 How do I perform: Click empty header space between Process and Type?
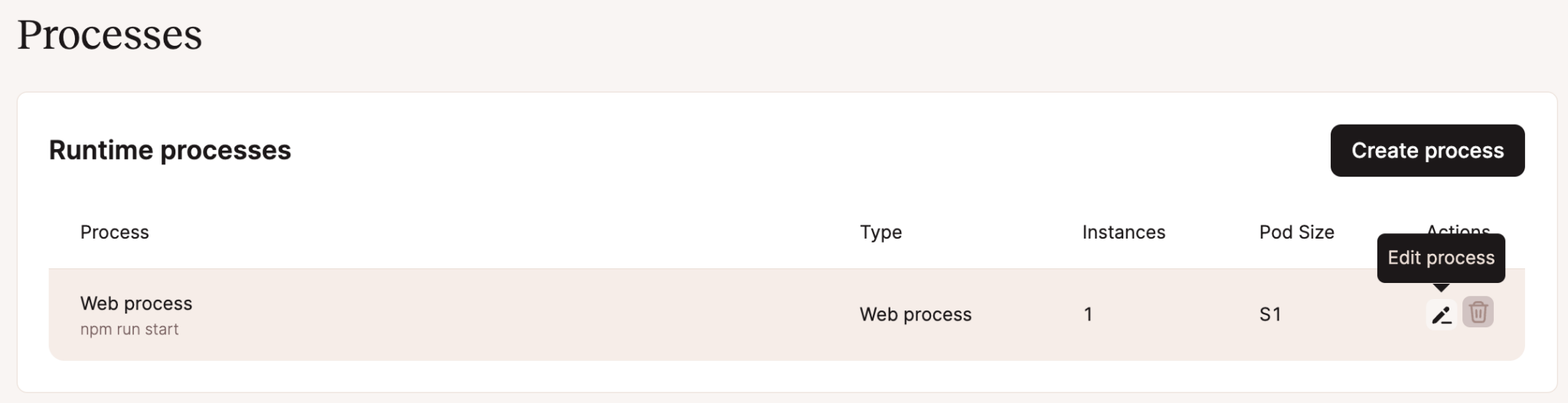[x=498, y=232]
